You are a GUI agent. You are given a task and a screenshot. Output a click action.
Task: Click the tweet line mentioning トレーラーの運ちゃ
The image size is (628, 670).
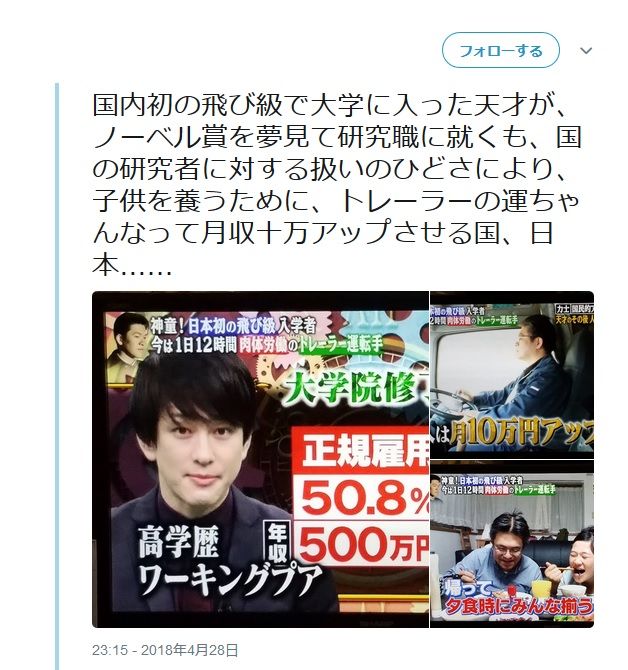tap(335, 201)
